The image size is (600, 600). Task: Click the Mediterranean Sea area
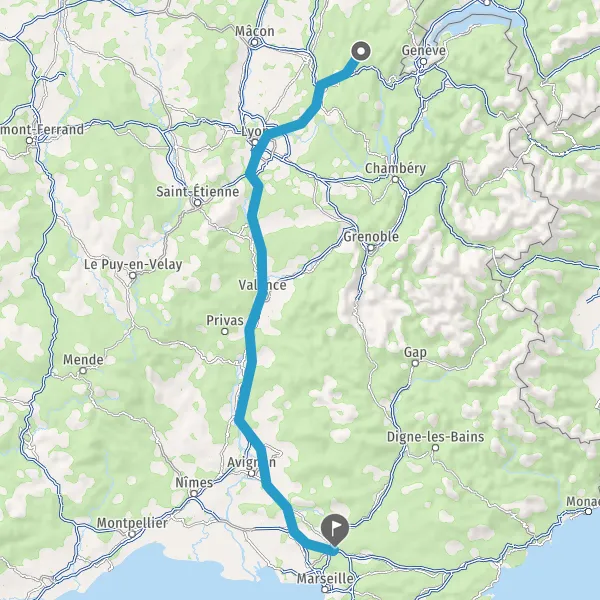(191, 574)
